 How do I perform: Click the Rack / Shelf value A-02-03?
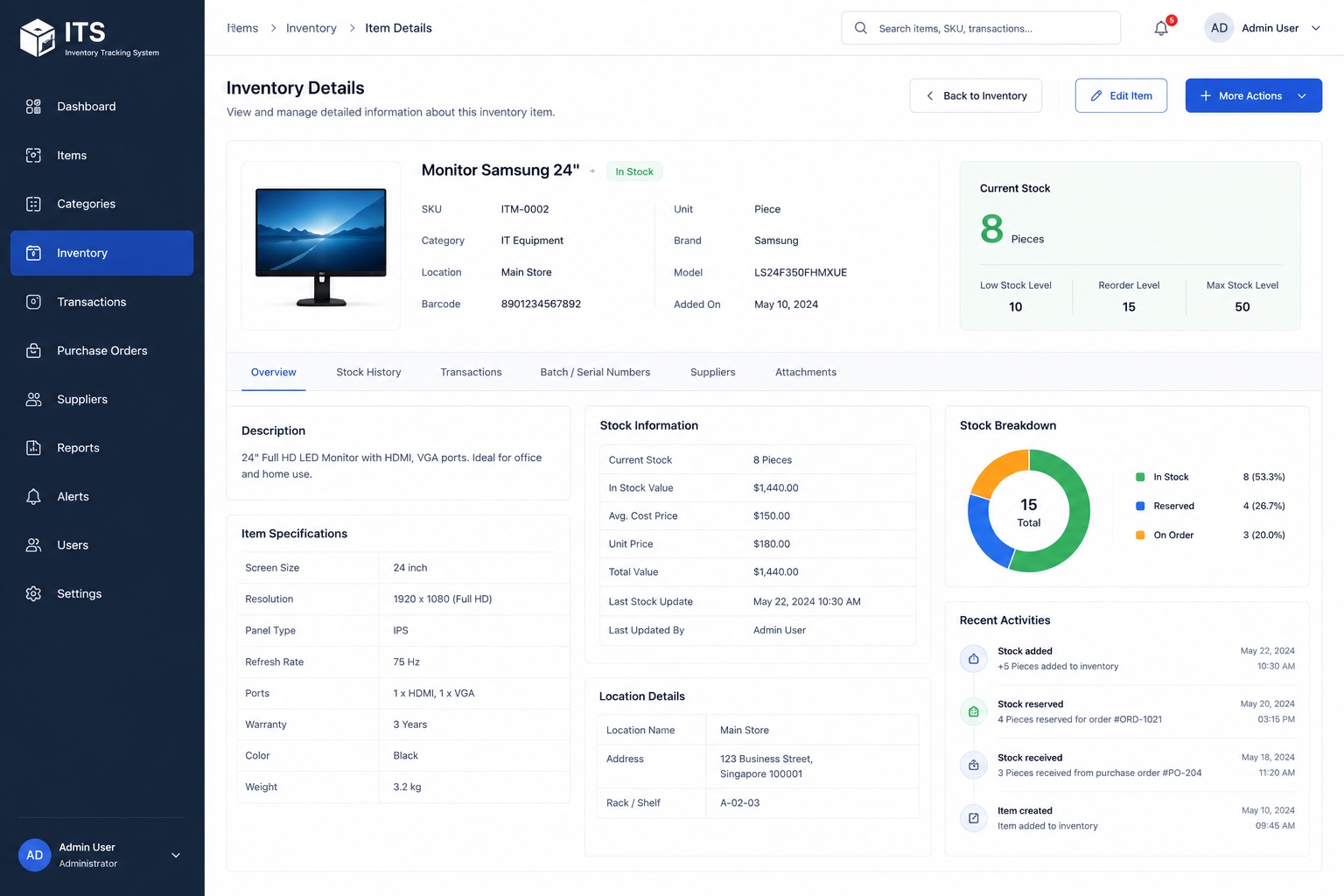[x=740, y=803]
